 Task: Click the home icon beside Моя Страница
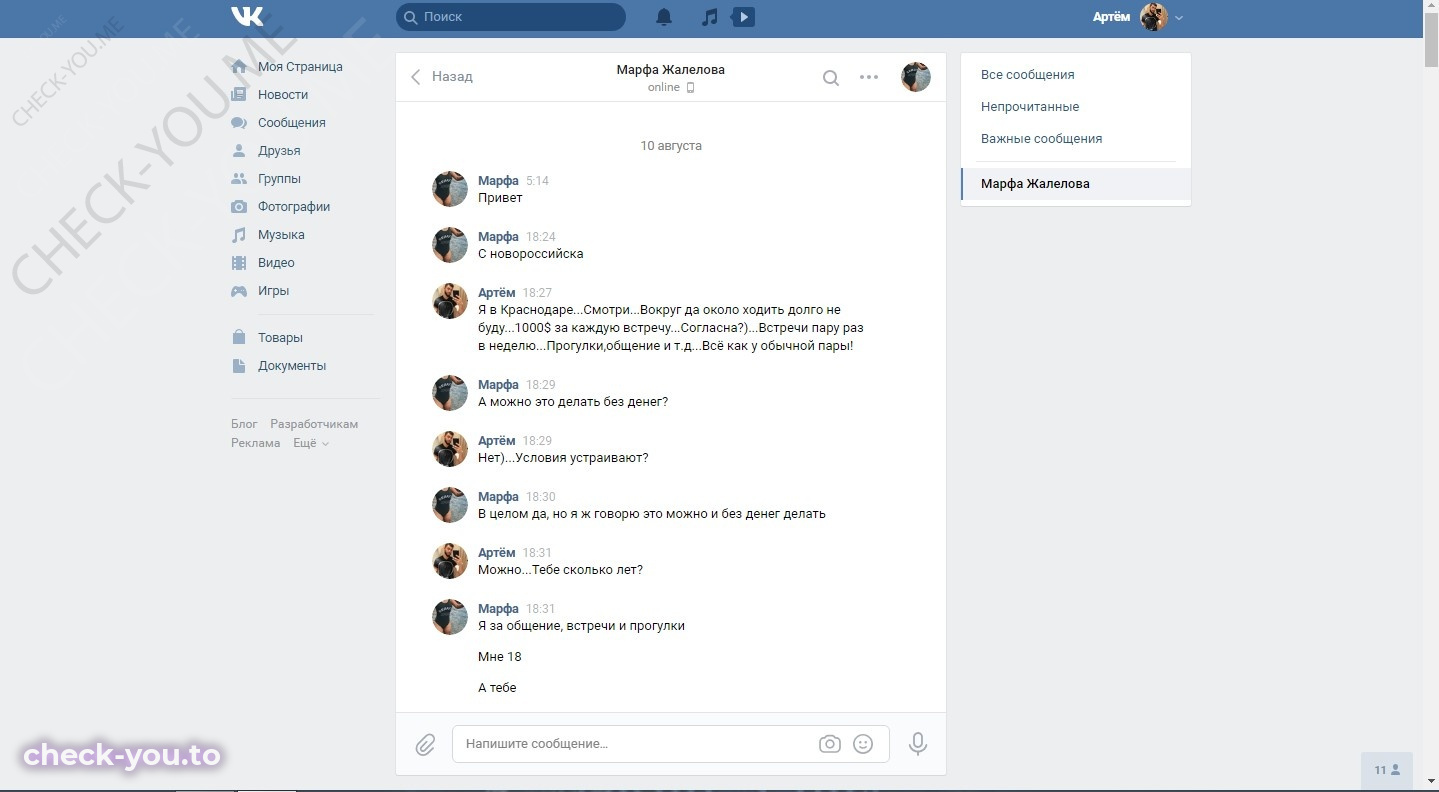239,67
